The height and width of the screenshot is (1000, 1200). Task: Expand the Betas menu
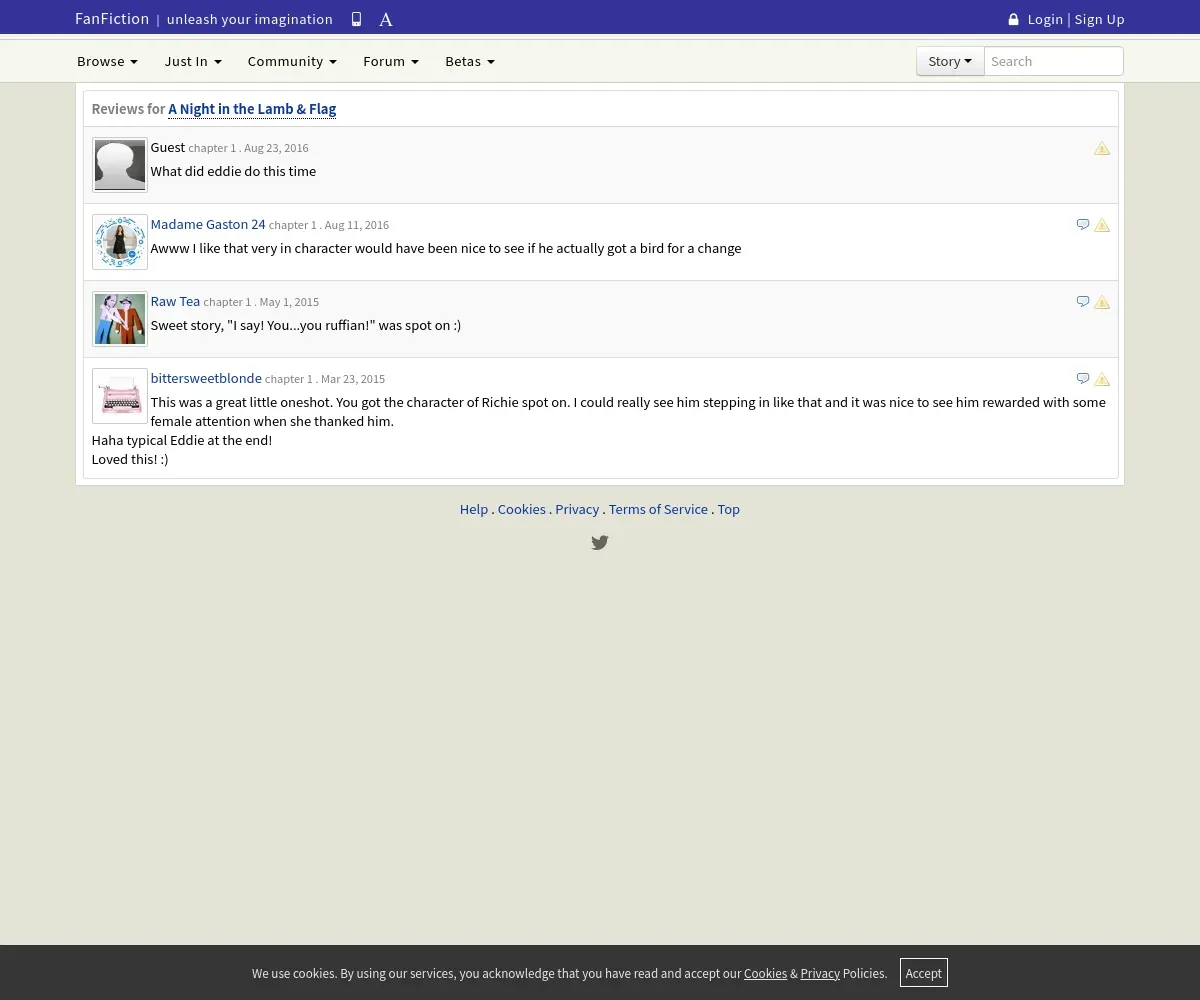pos(470,61)
